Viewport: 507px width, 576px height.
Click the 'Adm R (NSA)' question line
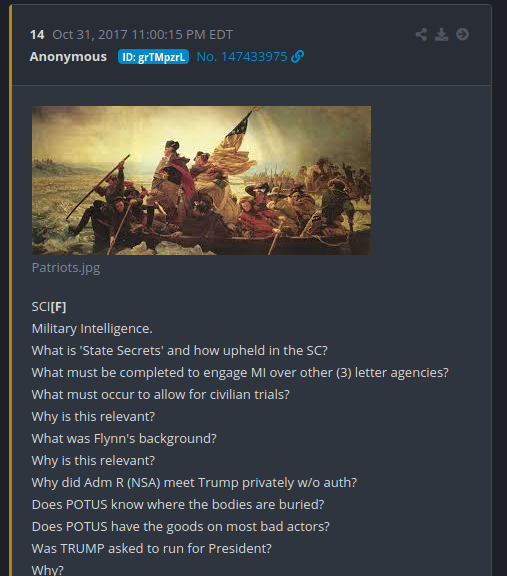pos(194,482)
